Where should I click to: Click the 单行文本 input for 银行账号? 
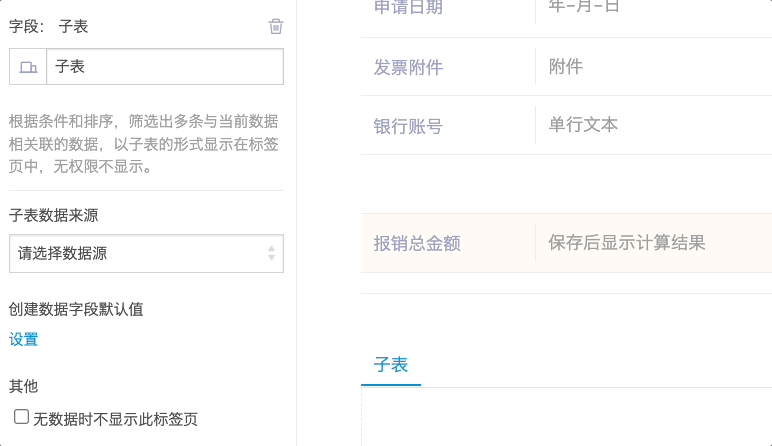click(654, 125)
